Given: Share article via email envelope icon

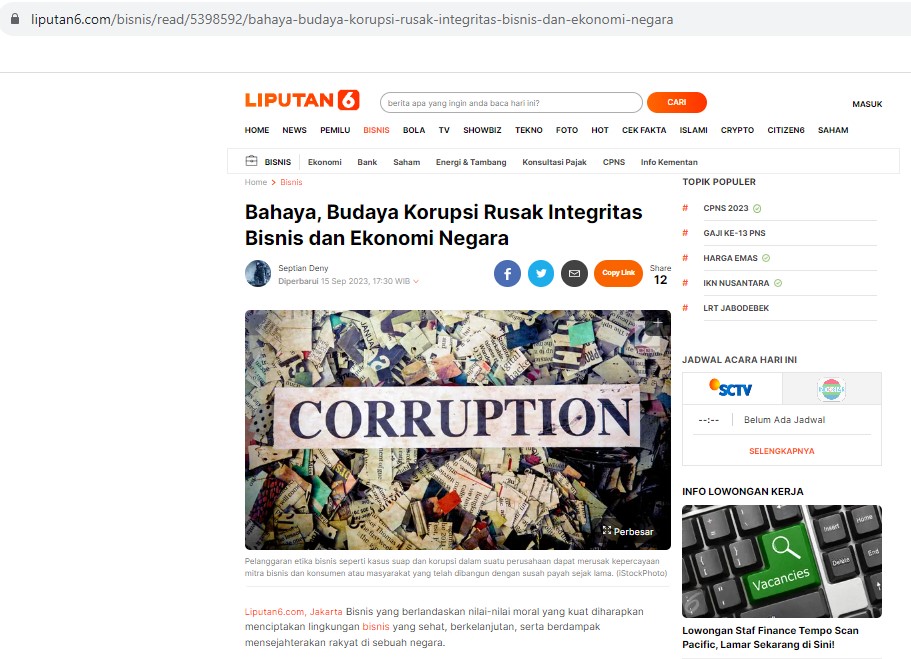Looking at the screenshot, I should click(x=574, y=273).
